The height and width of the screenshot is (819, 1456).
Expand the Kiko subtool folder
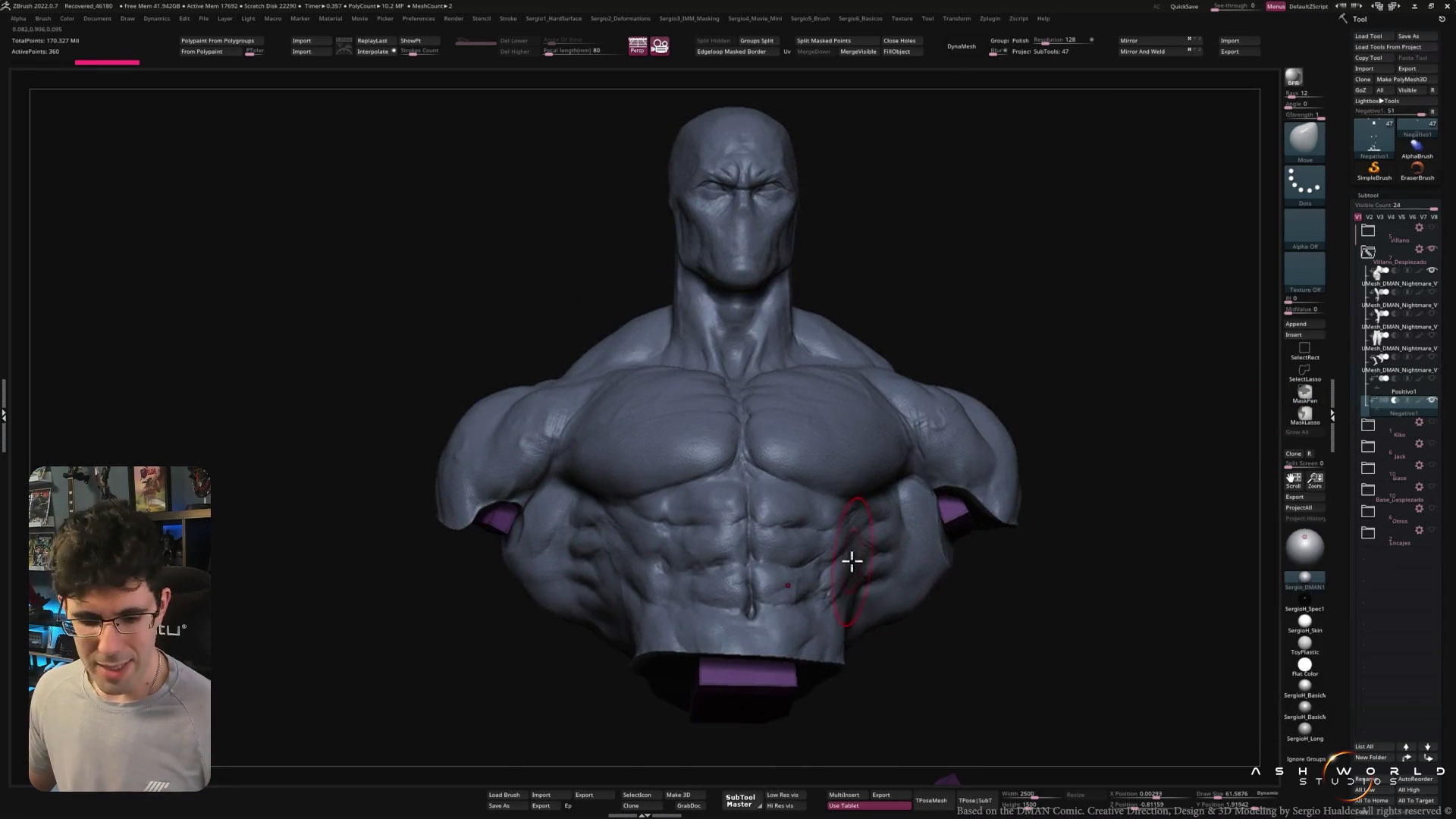coord(1368,425)
